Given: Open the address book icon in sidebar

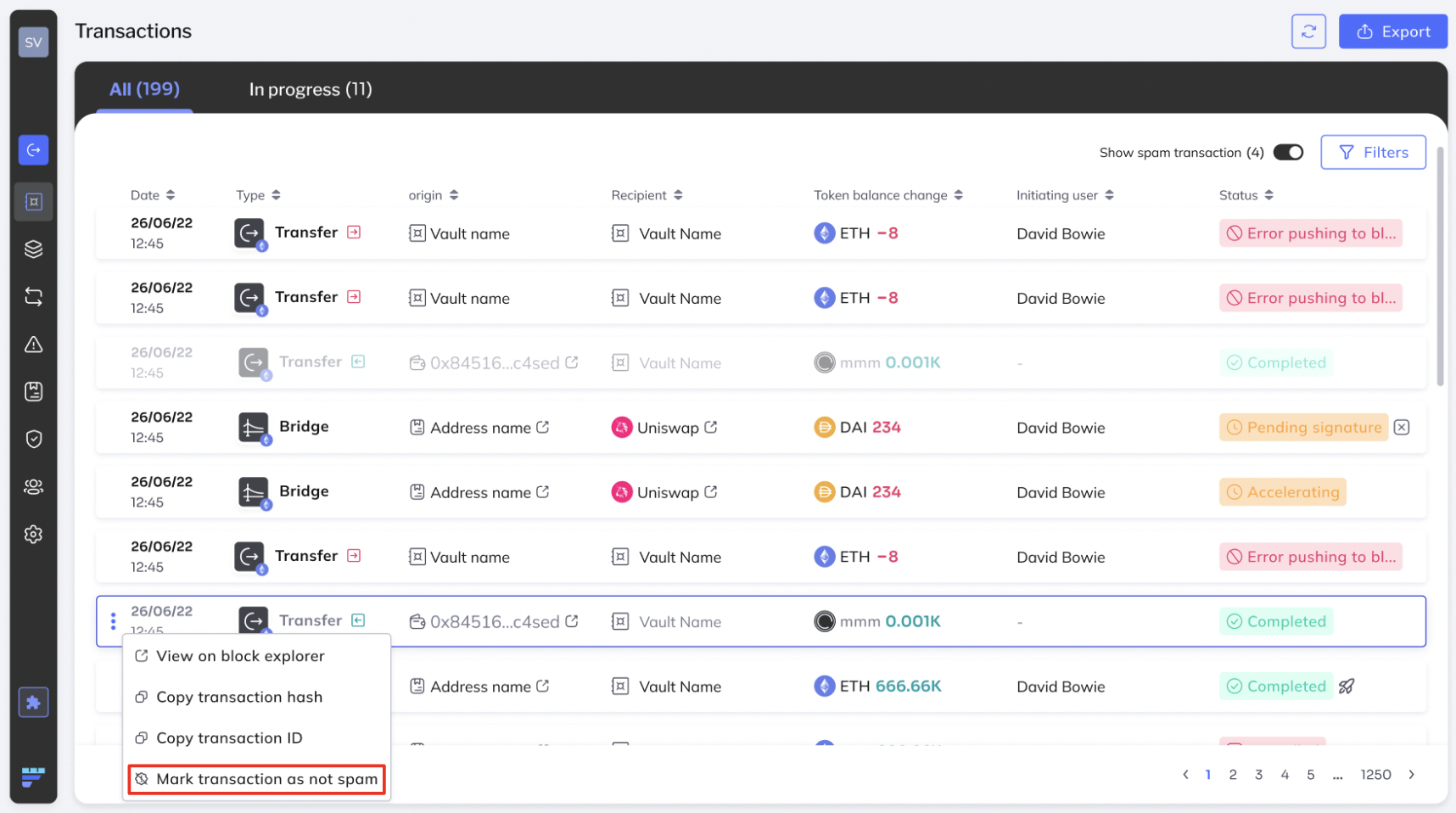Looking at the screenshot, I should (x=33, y=391).
